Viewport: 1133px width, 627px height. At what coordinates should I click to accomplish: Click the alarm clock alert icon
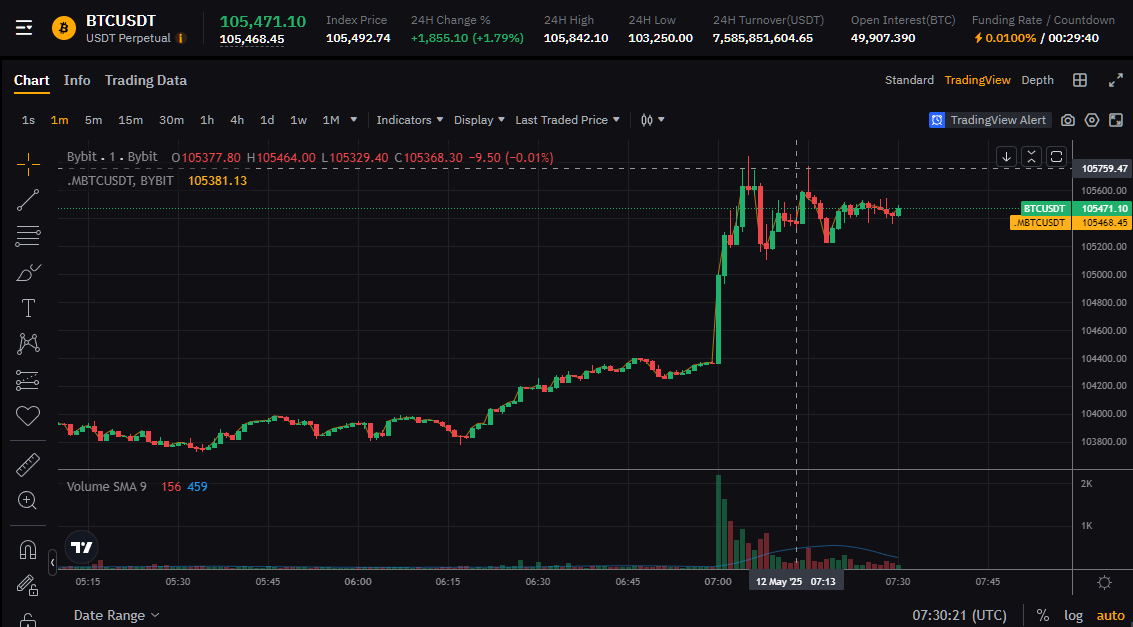click(x=937, y=120)
